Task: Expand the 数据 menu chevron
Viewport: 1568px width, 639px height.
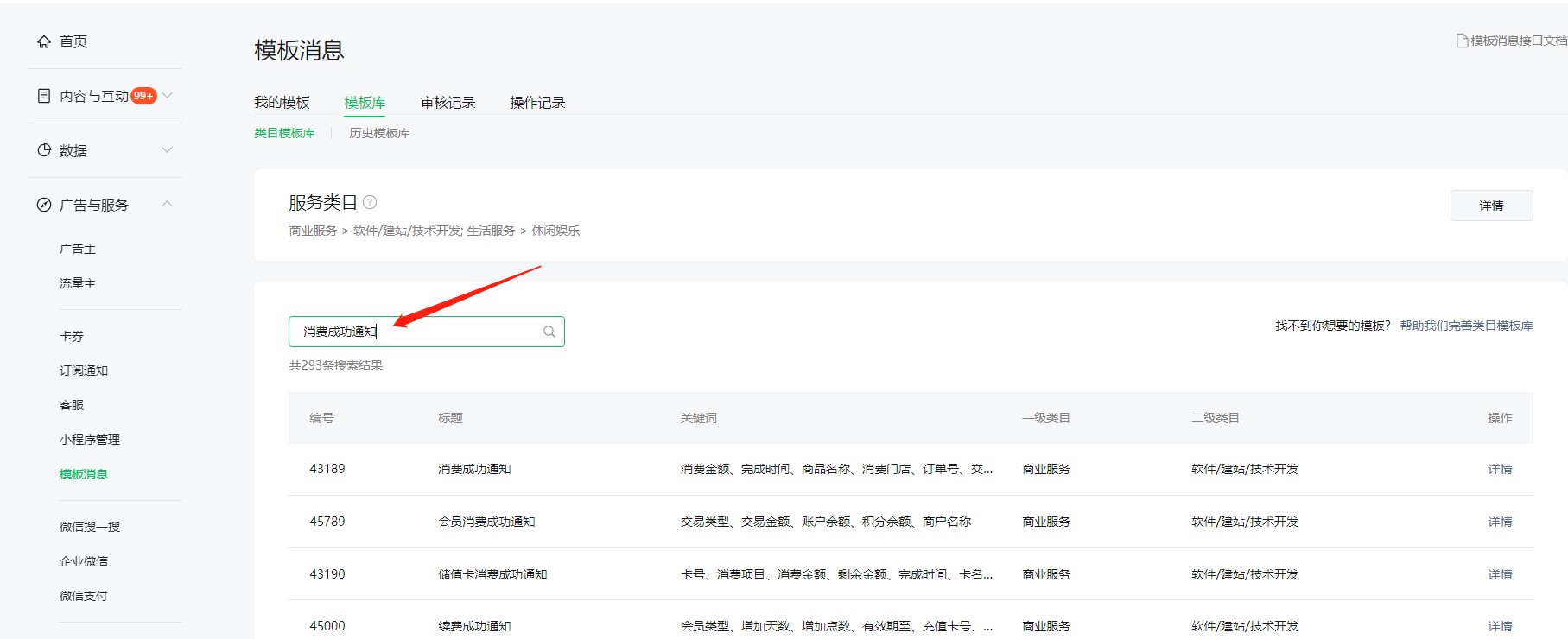Action: point(168,150)
